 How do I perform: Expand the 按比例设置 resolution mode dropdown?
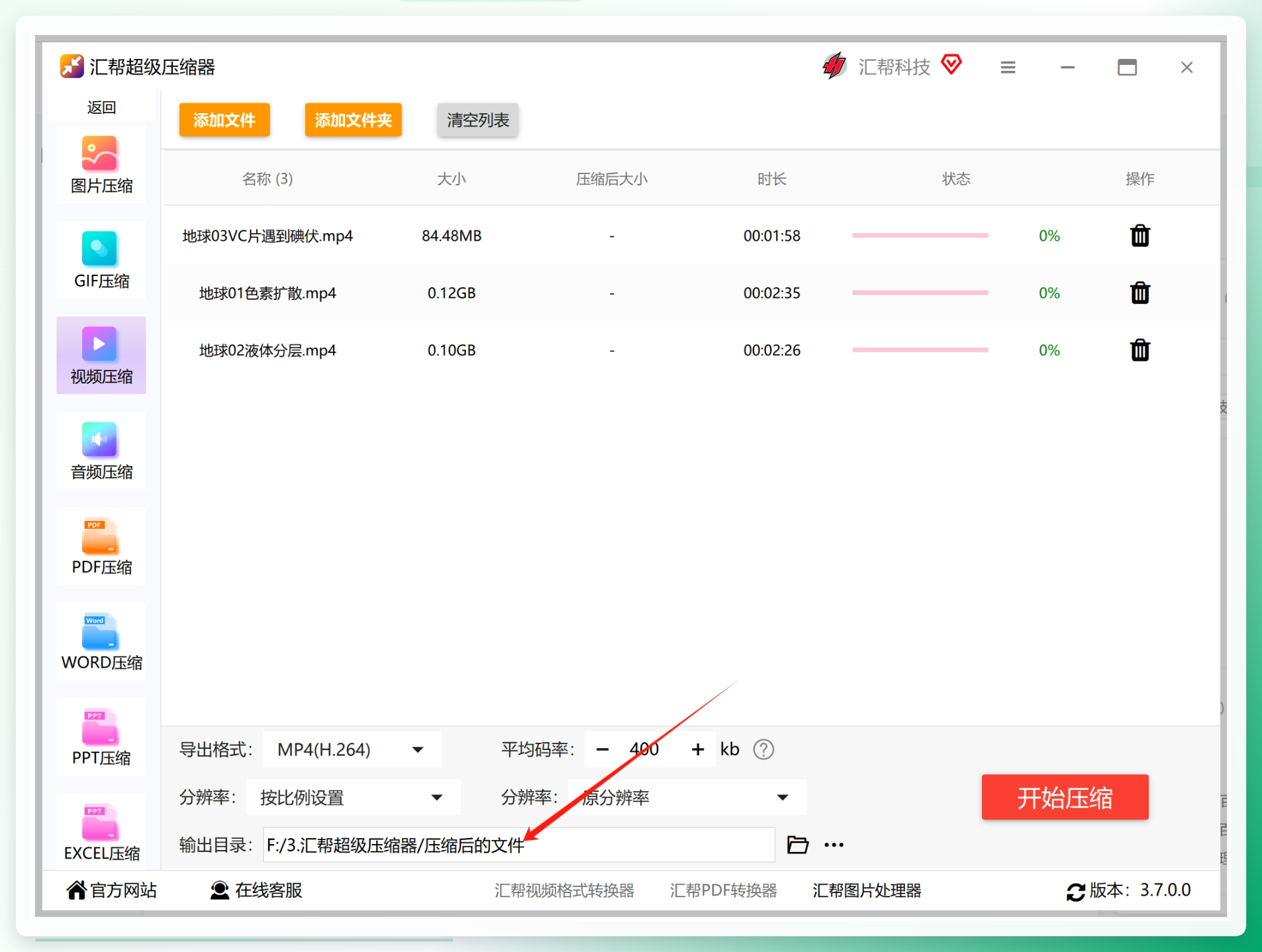[353, 798]
